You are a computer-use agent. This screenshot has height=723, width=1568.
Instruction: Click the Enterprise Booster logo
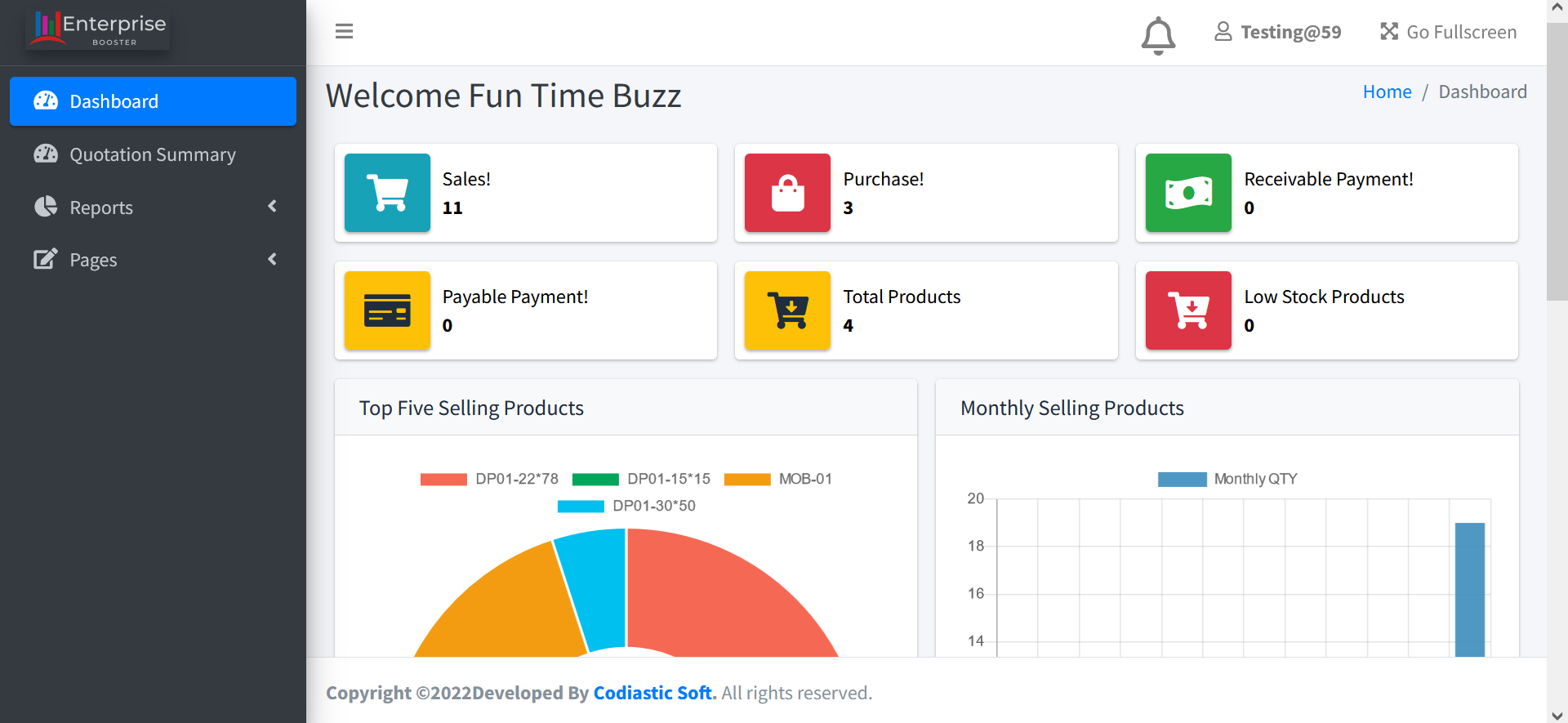(99, 29)
